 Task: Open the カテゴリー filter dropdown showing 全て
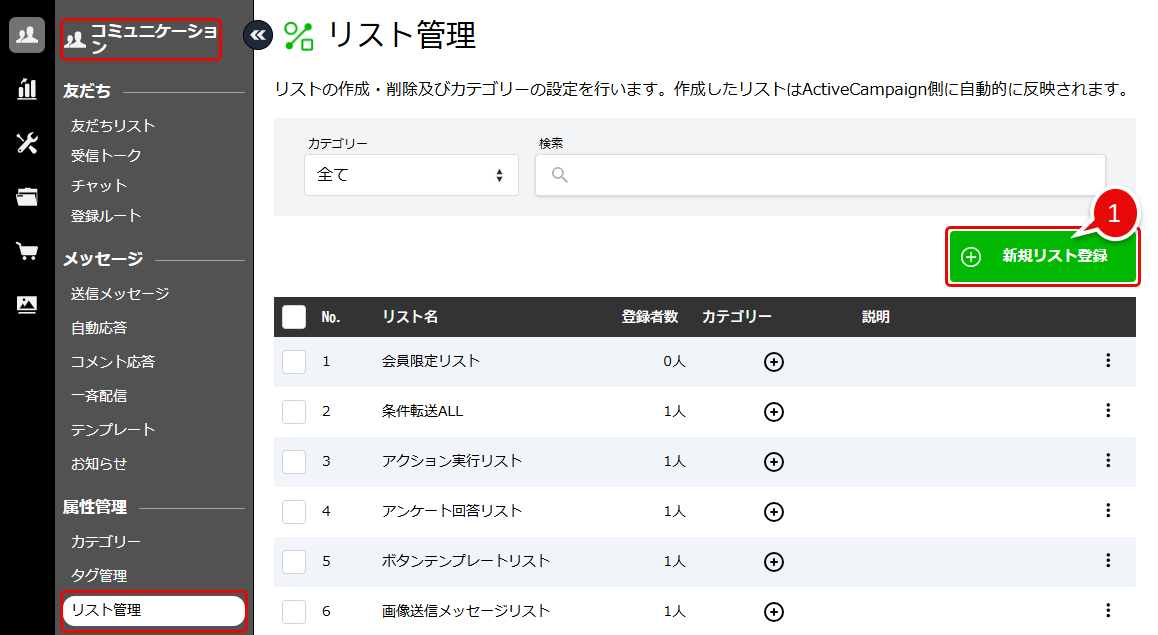(411, 175)
